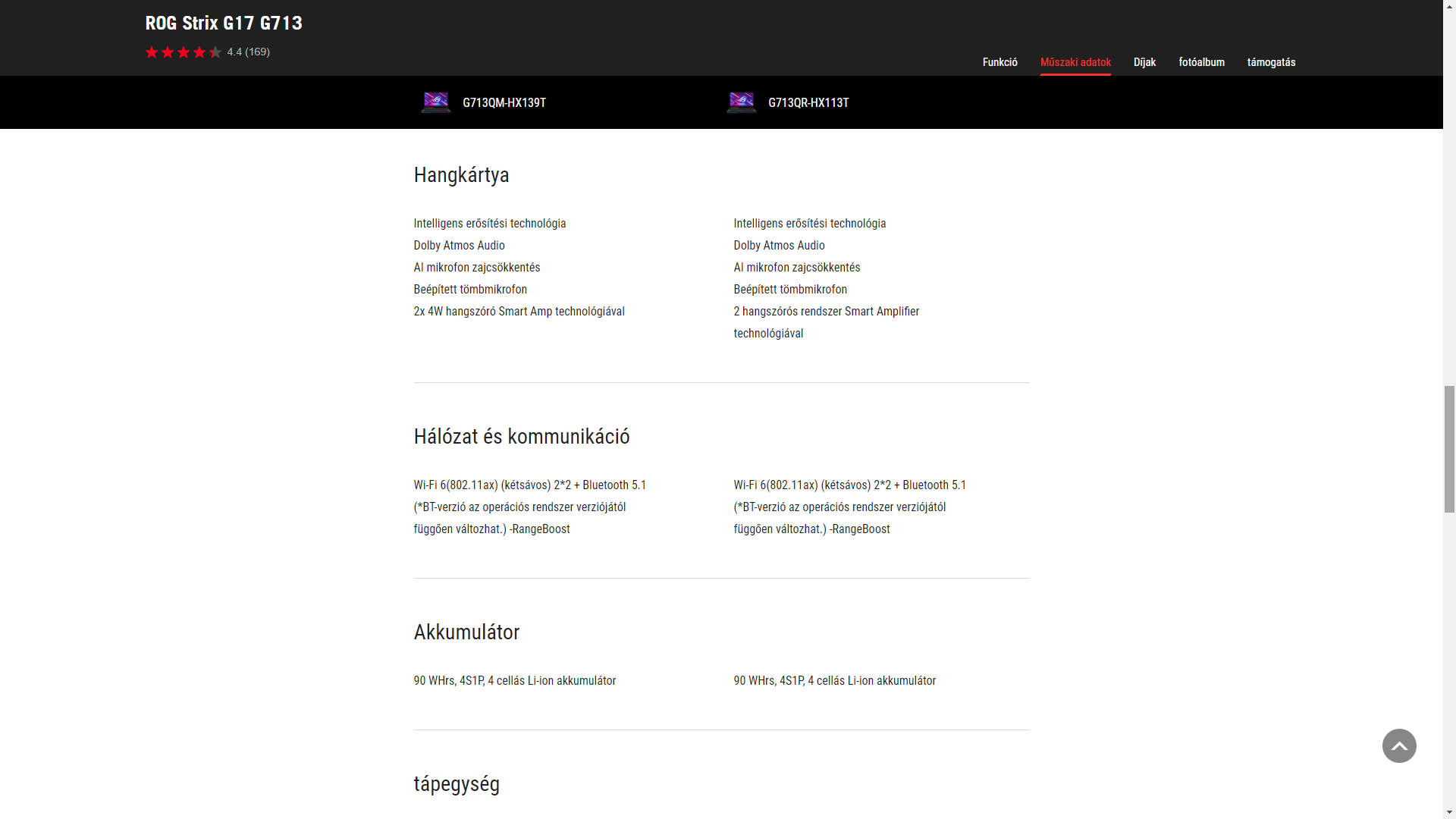The image size is (1456, 819).
Task: Click left 'AI mikrofon zajcsökkentés' text
Action: (x=477, y=268)
